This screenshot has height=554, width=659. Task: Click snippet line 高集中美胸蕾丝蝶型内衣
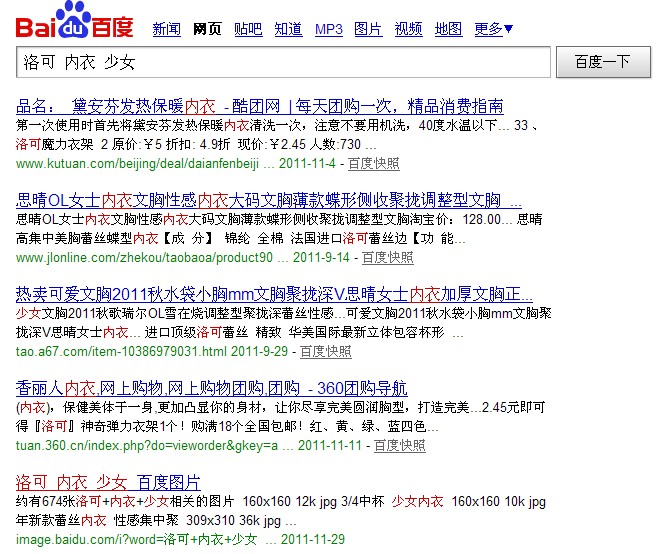[87, 238]
